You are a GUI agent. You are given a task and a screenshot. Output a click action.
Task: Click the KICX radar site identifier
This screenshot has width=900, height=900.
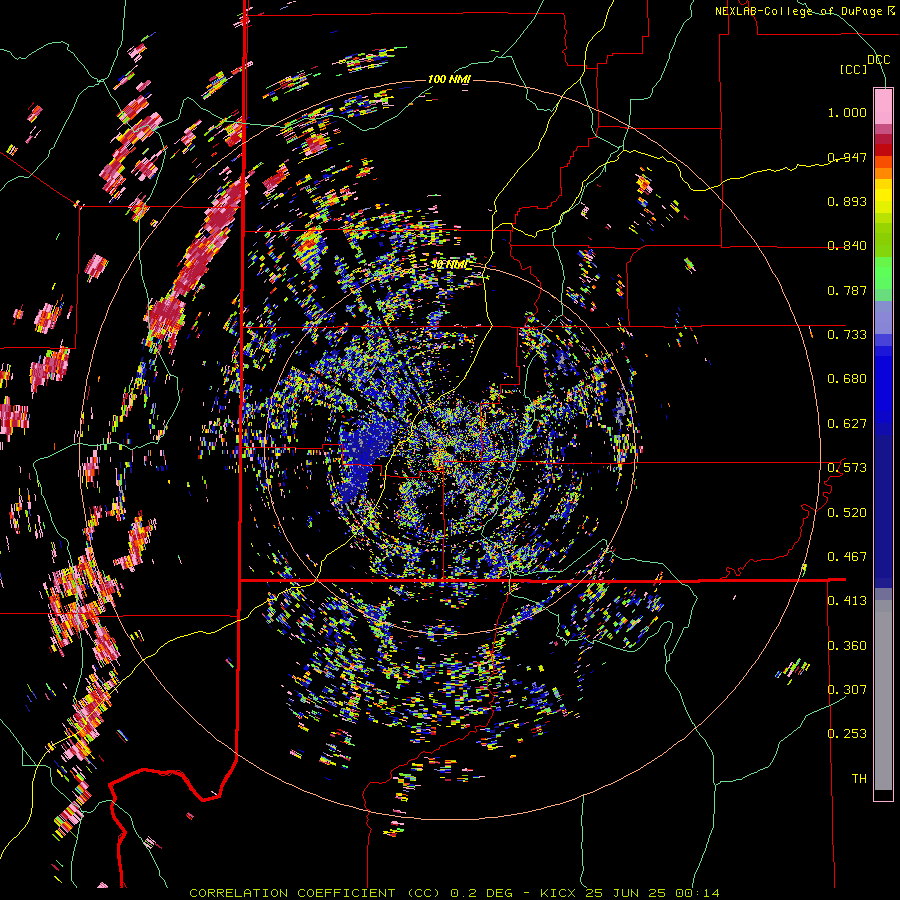(x=559, y=893)
